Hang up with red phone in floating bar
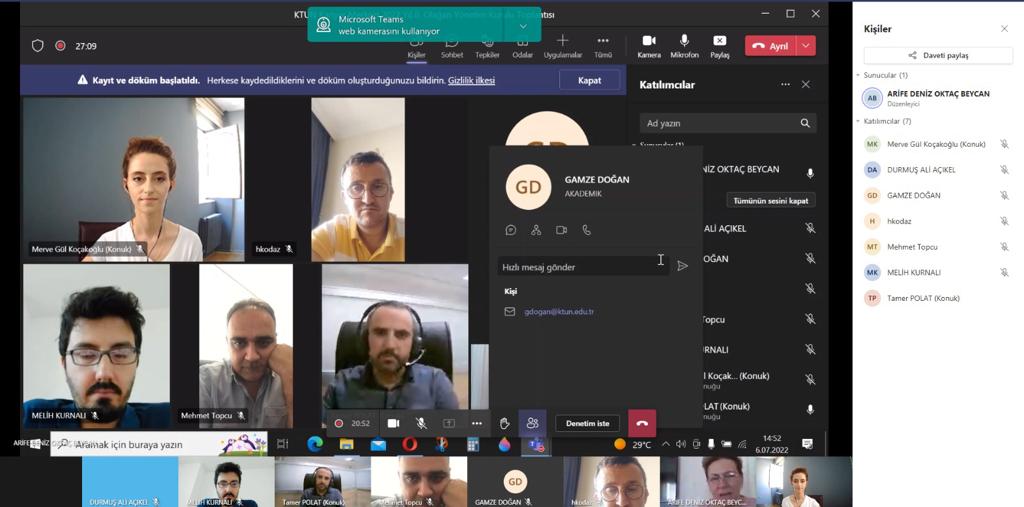1024x507 pixels. 642,423
